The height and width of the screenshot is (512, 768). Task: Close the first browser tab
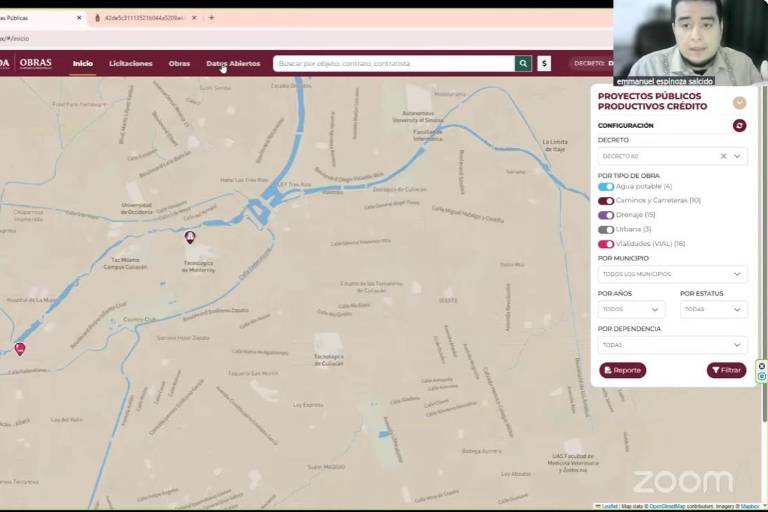[x=79, y=18]
